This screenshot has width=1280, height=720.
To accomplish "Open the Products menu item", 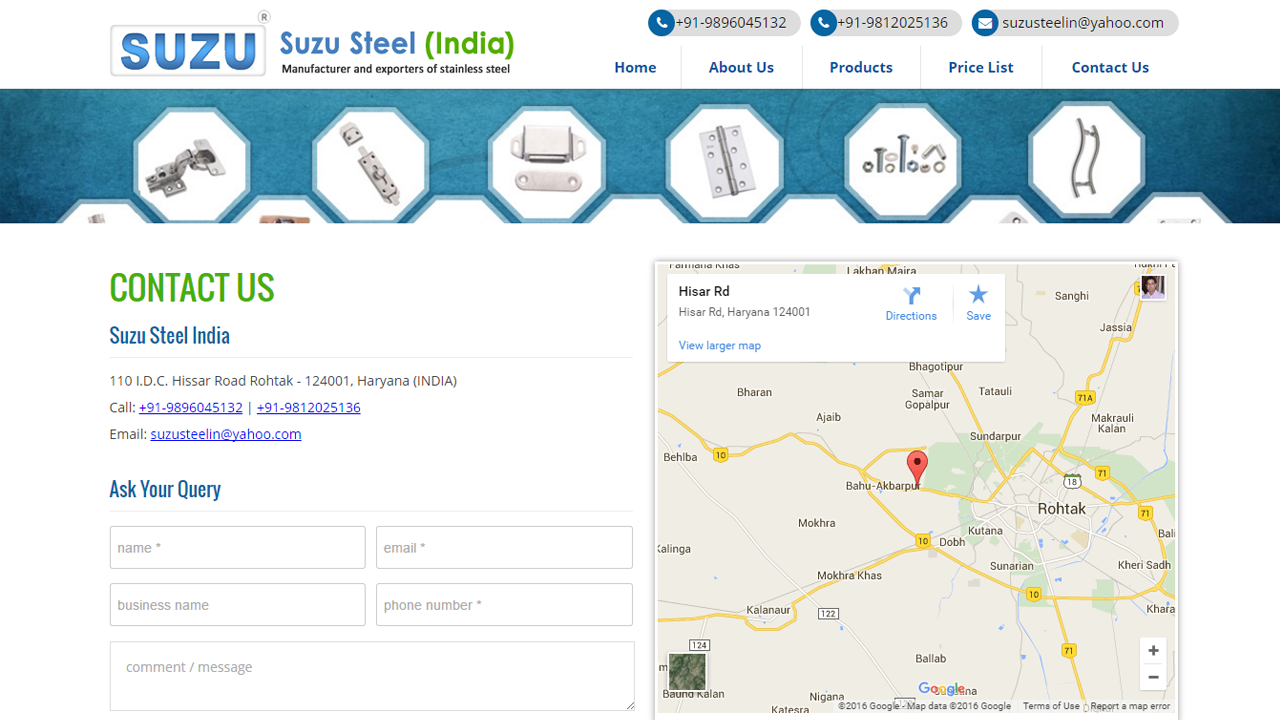I will point(861,67).
